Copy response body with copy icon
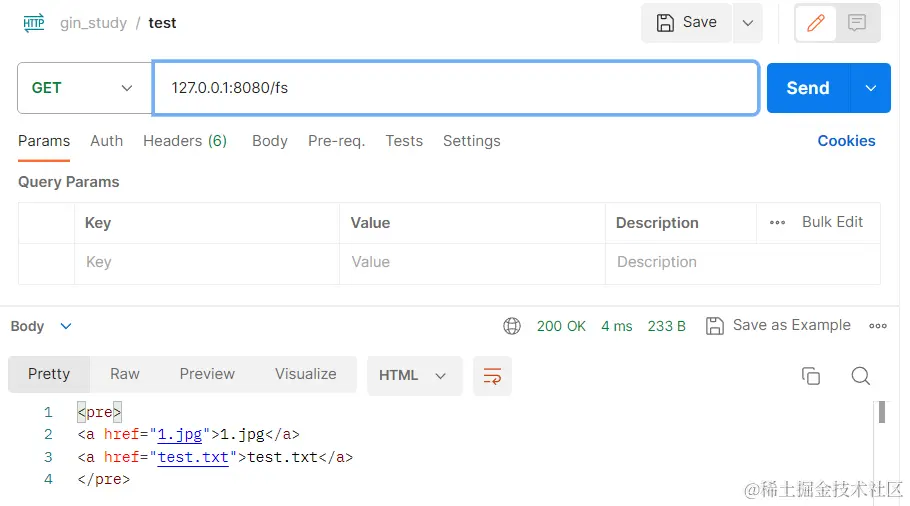Viewport: 910px width, 506px height. coord(811,376)
